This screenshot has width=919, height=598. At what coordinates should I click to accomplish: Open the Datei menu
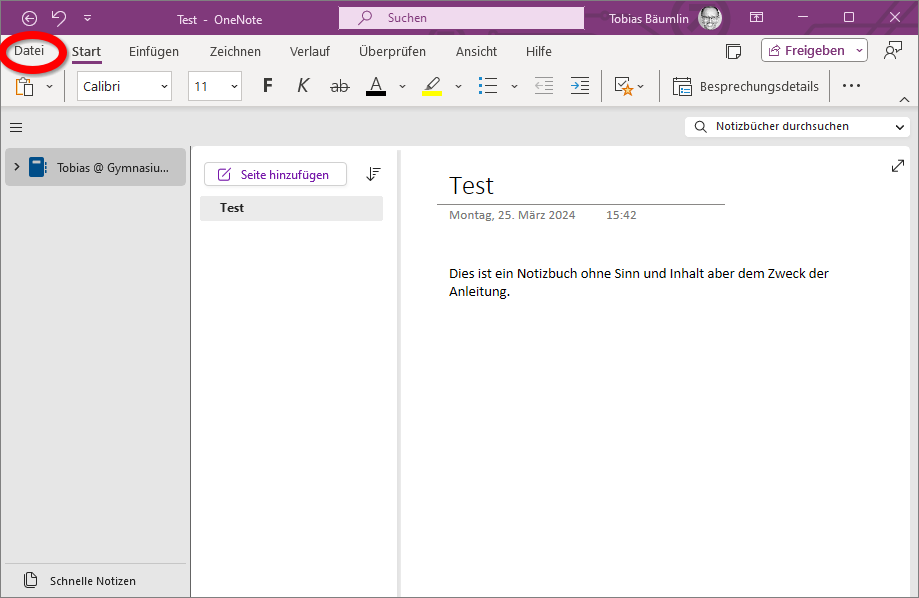click(x=29, y=51)
